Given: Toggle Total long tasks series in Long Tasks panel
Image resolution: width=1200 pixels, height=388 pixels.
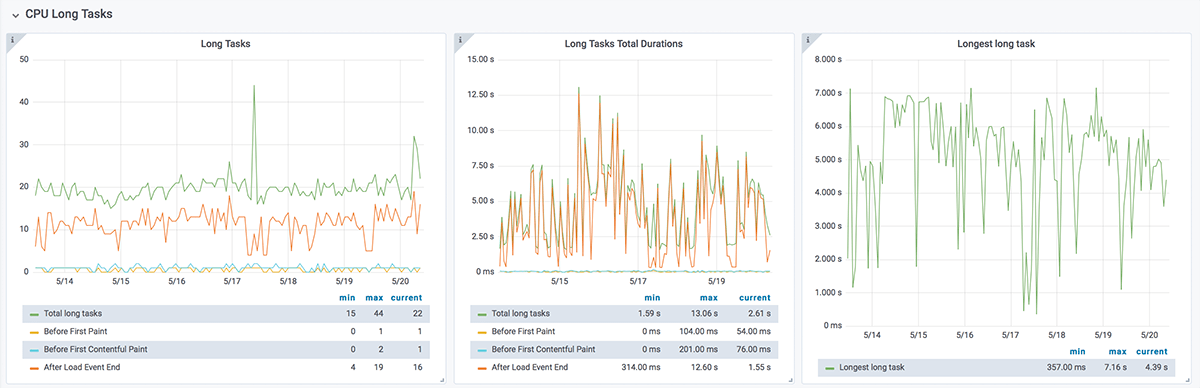Looking at the screenshot, I should click(74, 313).
